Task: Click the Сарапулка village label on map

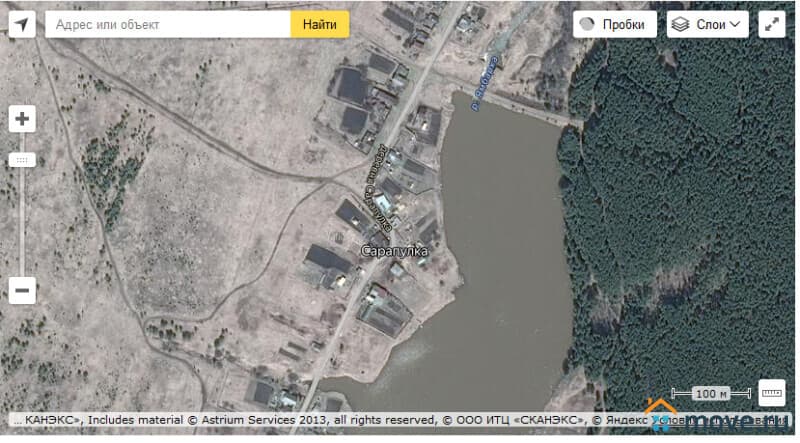Action: [x=393, y=251]
